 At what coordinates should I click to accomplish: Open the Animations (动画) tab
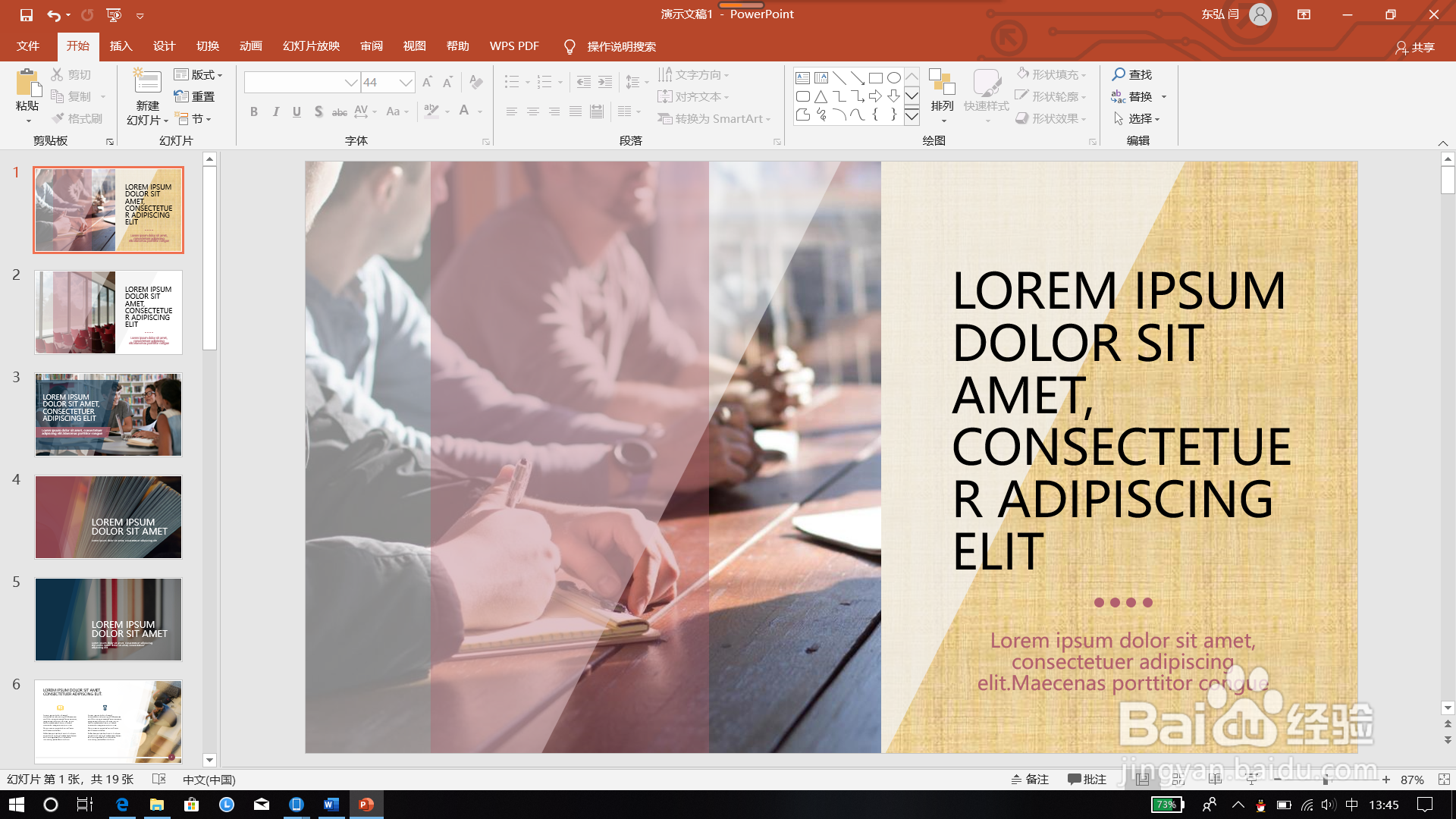250,46
